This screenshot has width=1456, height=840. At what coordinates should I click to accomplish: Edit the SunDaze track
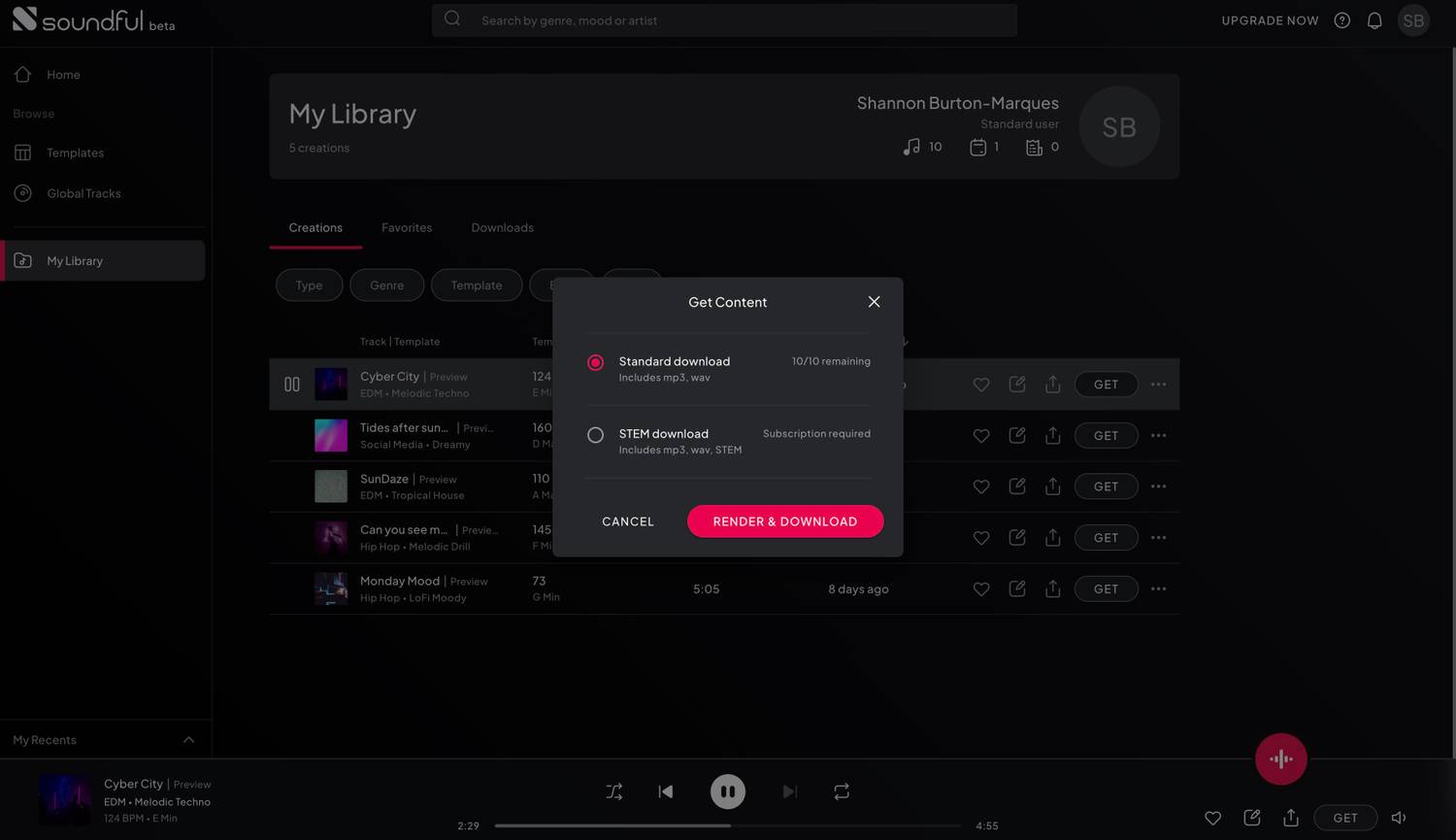[1017, 487]
